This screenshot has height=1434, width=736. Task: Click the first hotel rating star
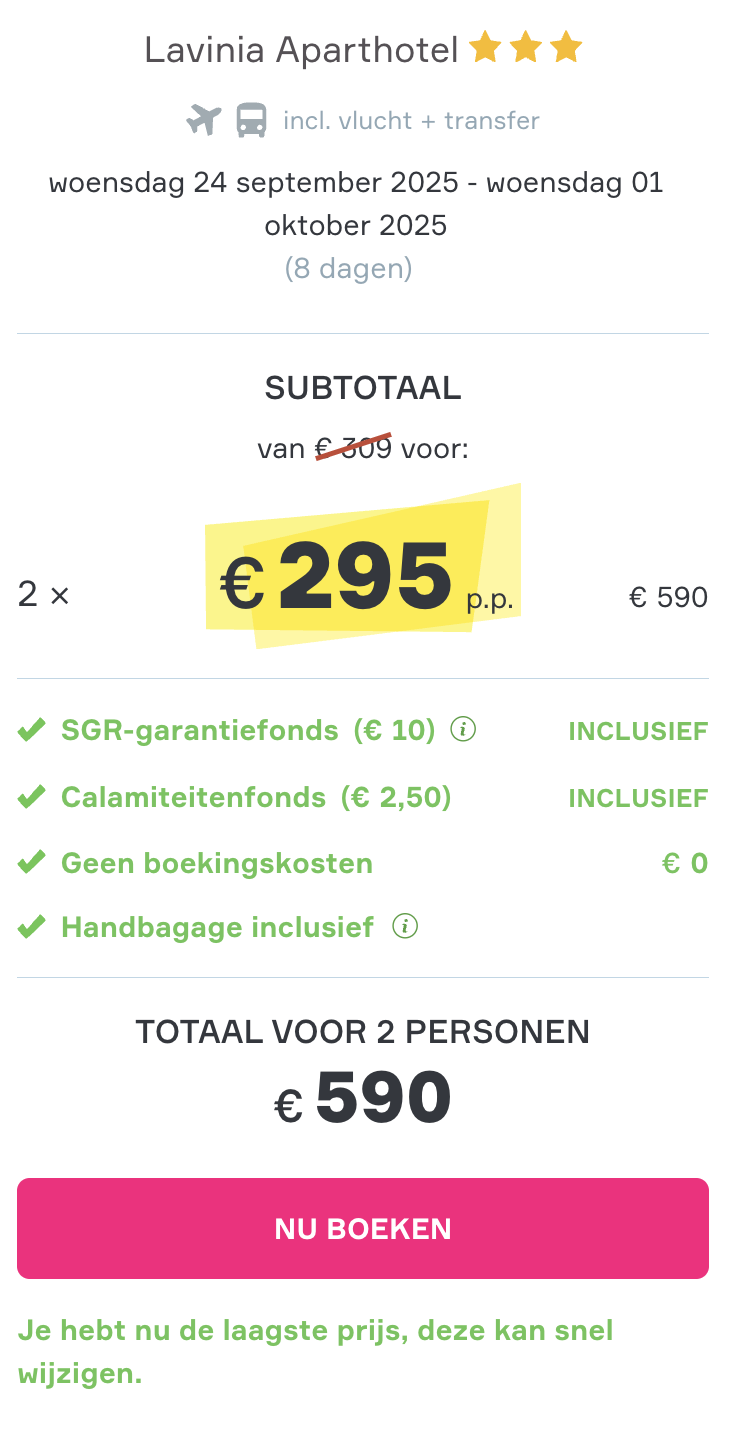coord(485,48)
